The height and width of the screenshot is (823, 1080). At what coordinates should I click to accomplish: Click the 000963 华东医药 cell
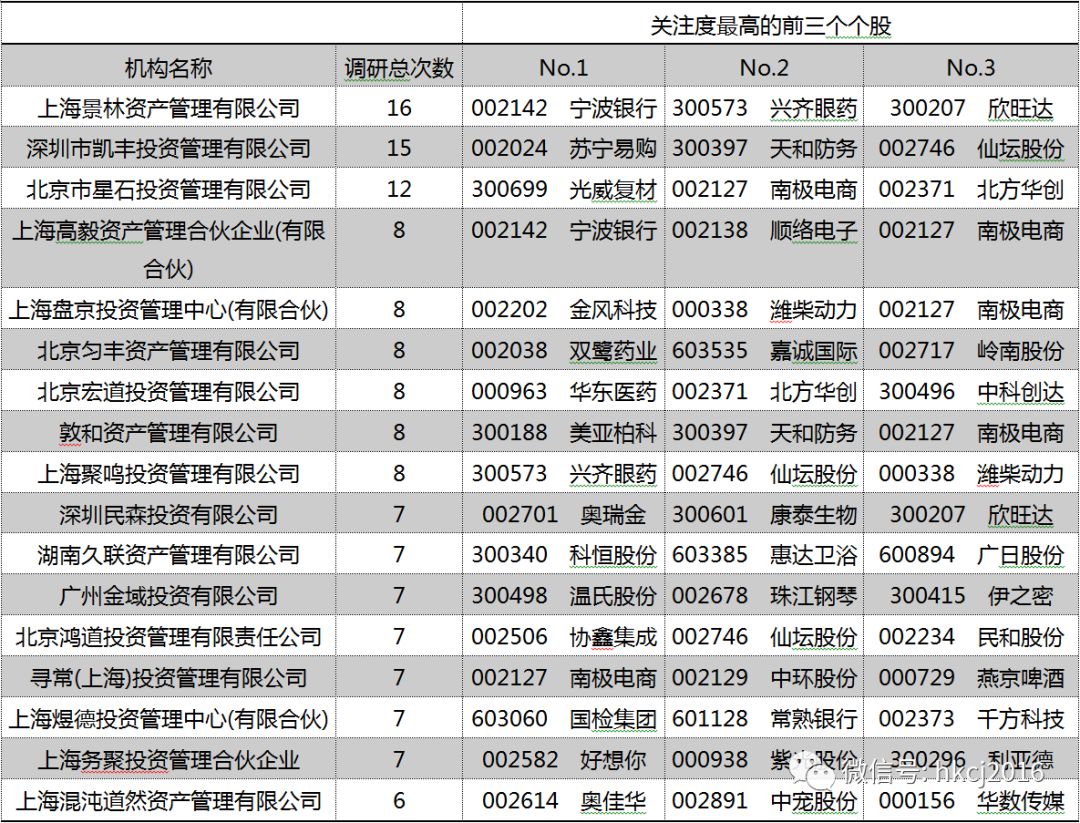point(563,391)
